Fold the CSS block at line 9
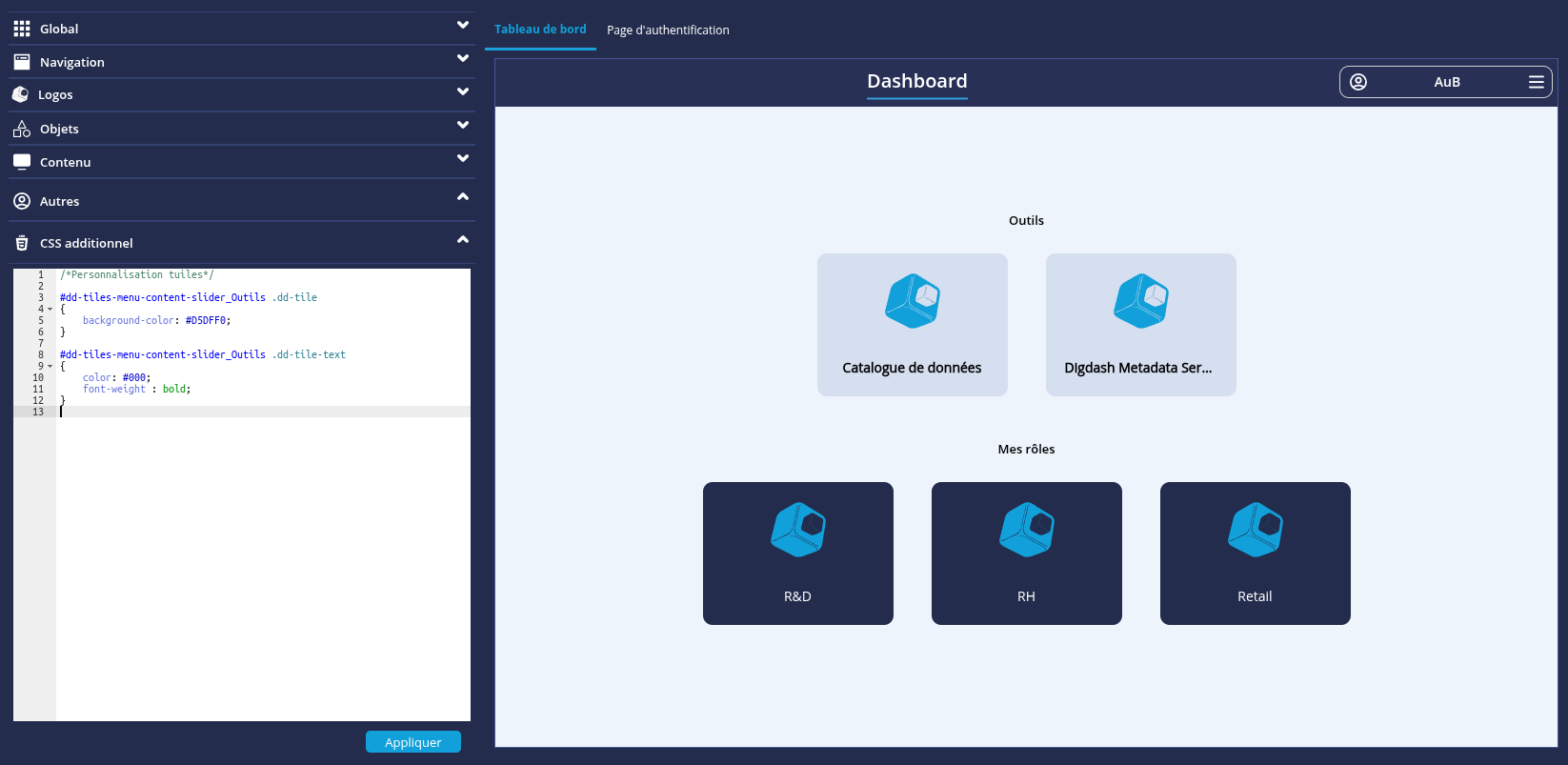 click(x=50, y=366)
